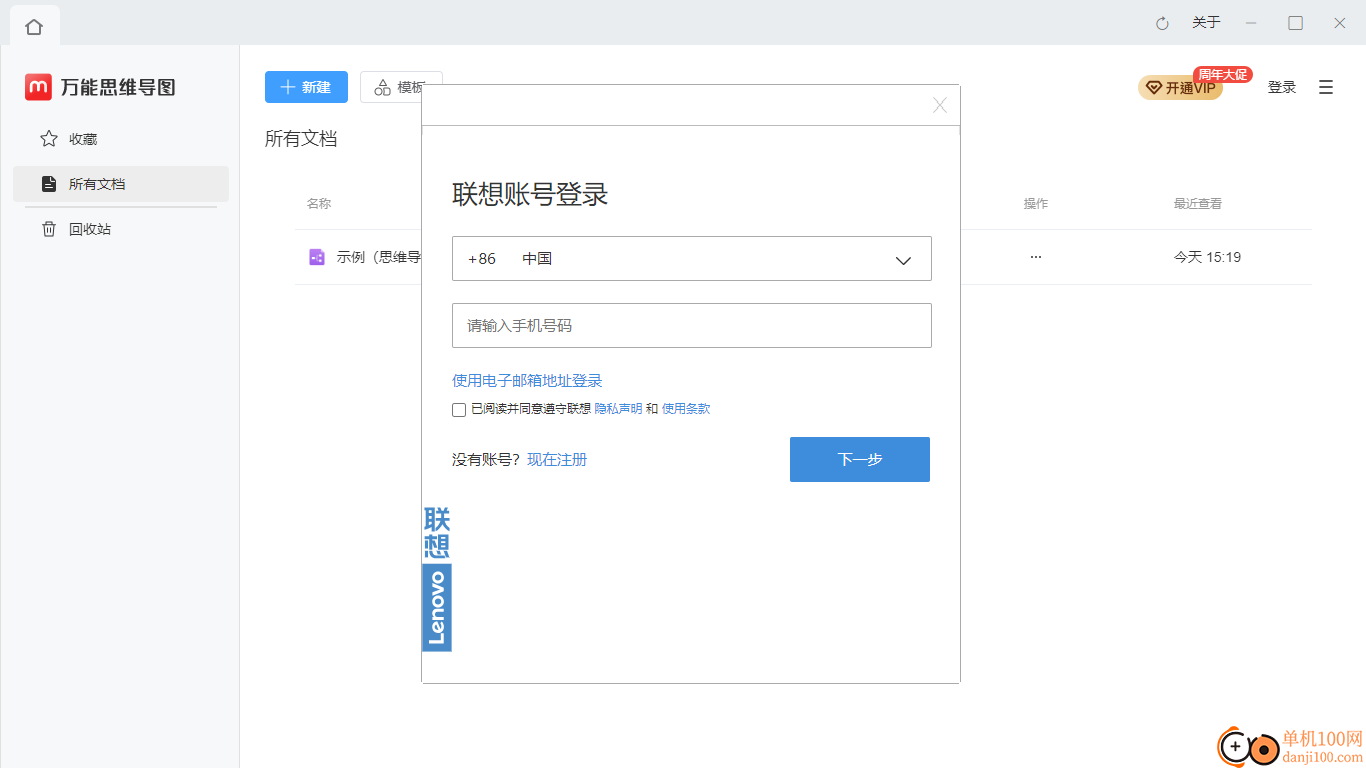Open the 隐私声明 link
The width and height of the screenshot is (1366, 768).
(x=618, y=409)
